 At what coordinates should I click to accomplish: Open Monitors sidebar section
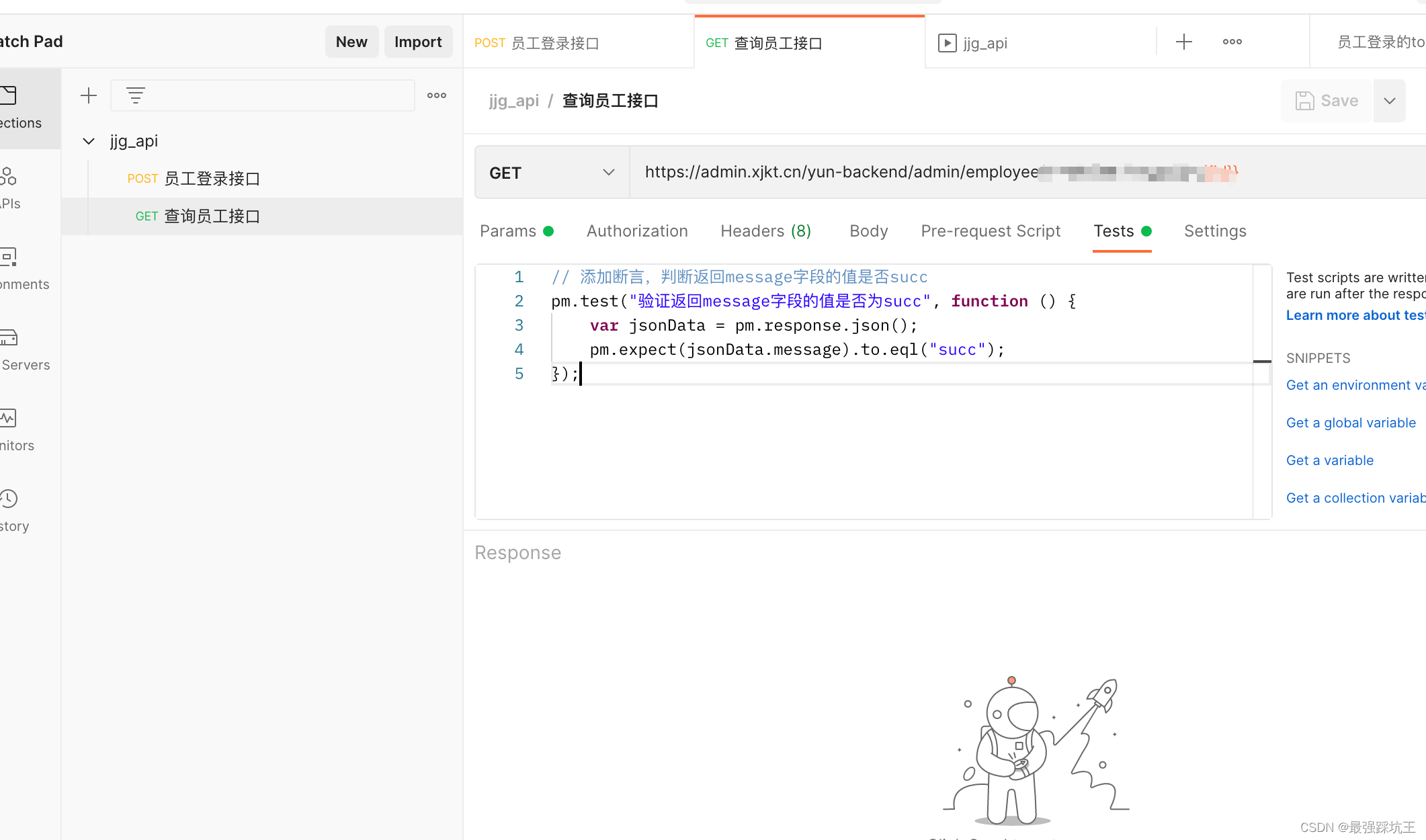[x=13, y=430]
